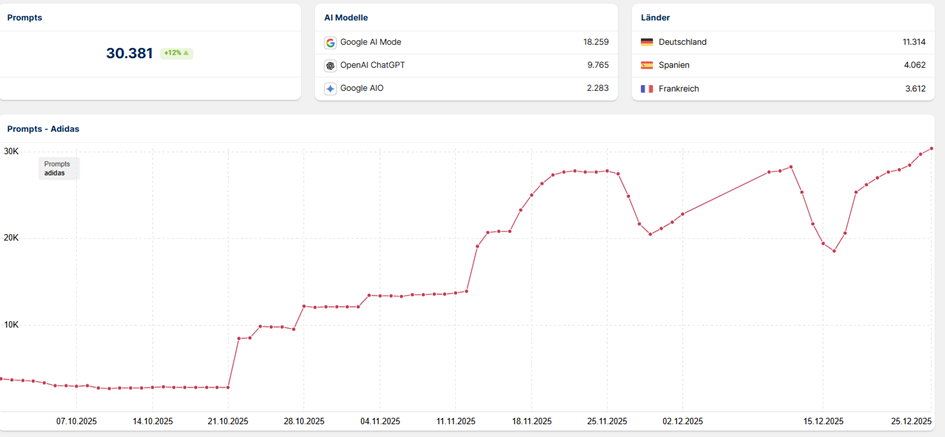Select the German flag icon
This screenshot has height=437, width=945.
coord(647,43)
